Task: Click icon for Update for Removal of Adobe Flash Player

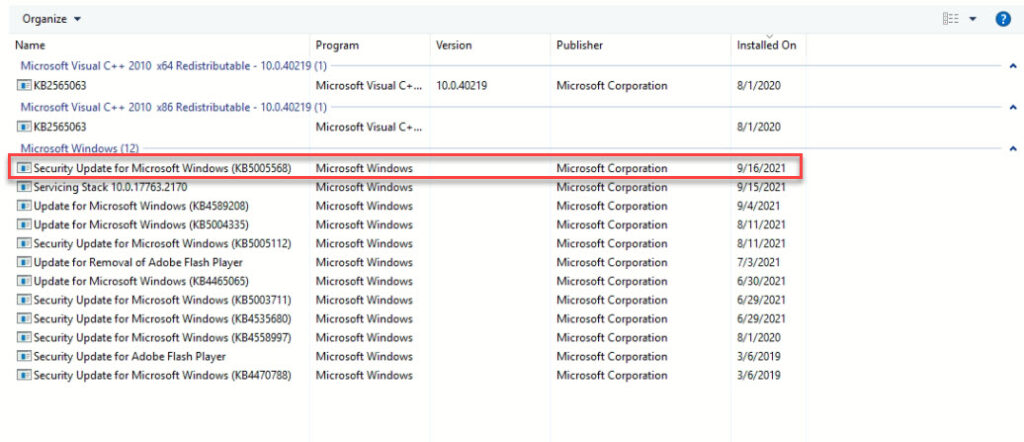Action: (25, 262)
